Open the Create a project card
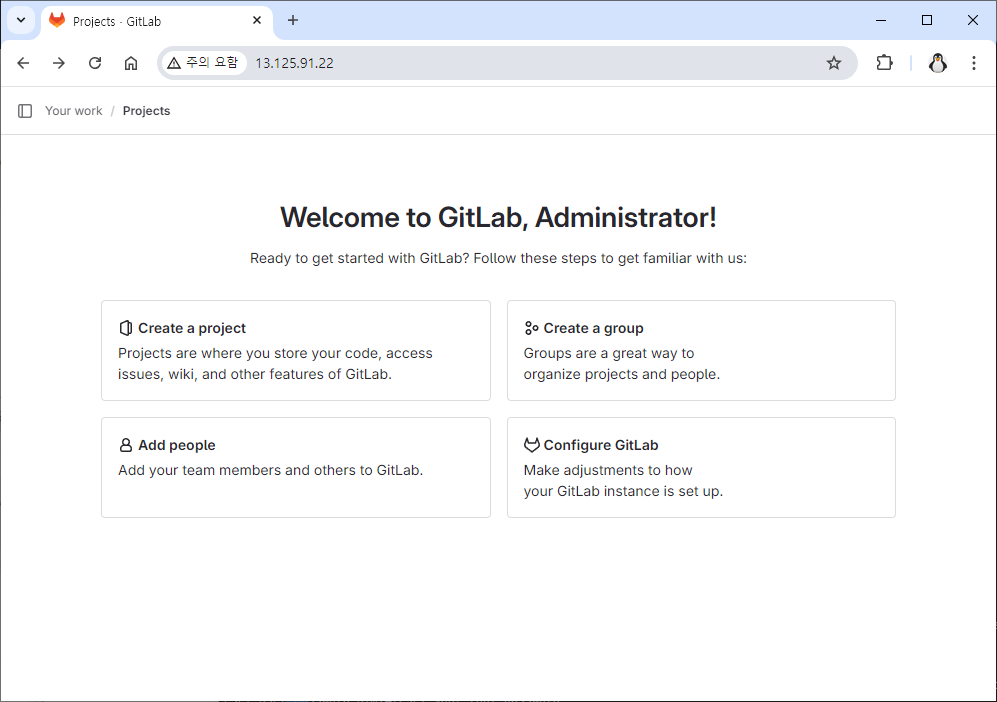The width and height of the screenshot is (997, 702). coord(296,350)
